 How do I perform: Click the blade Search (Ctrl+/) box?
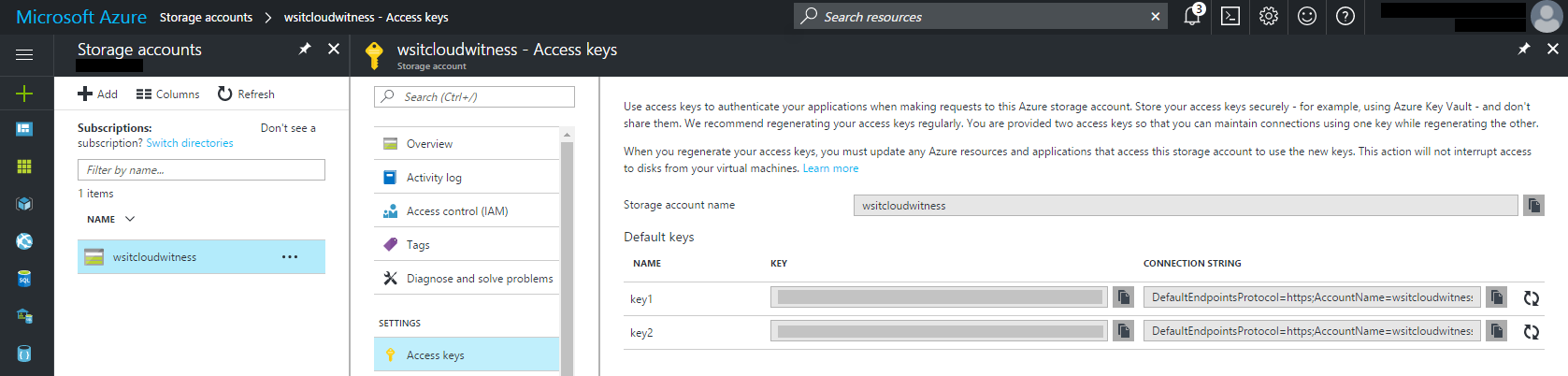[474, 96]
